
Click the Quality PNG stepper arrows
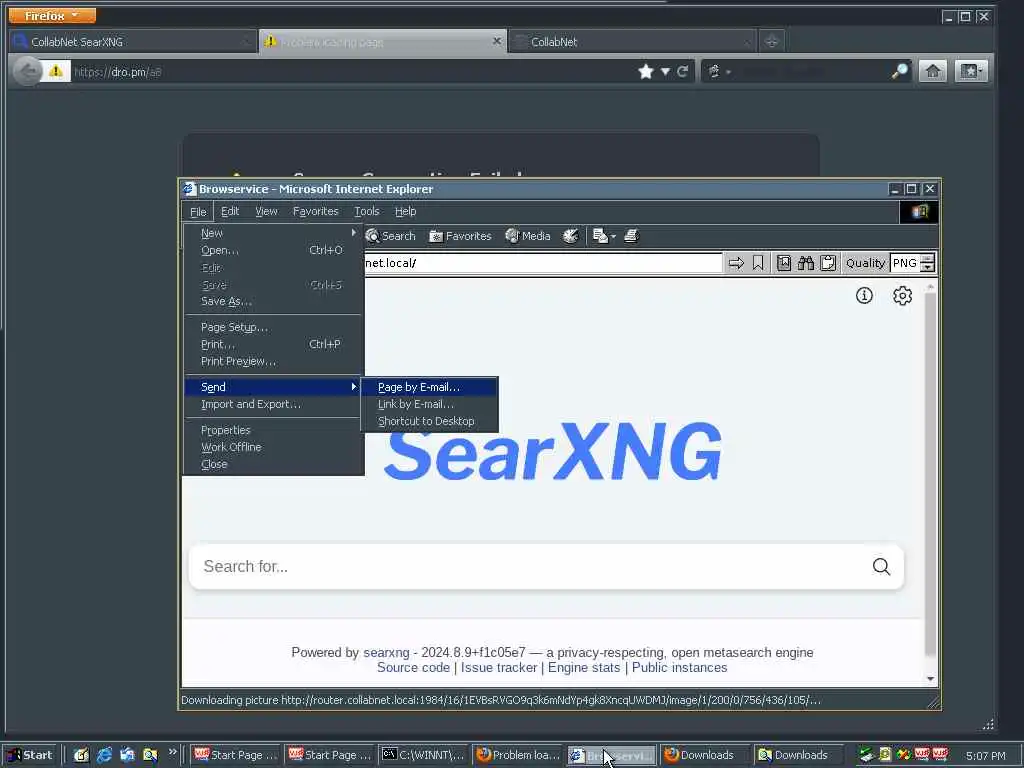[x=927, y=263]
